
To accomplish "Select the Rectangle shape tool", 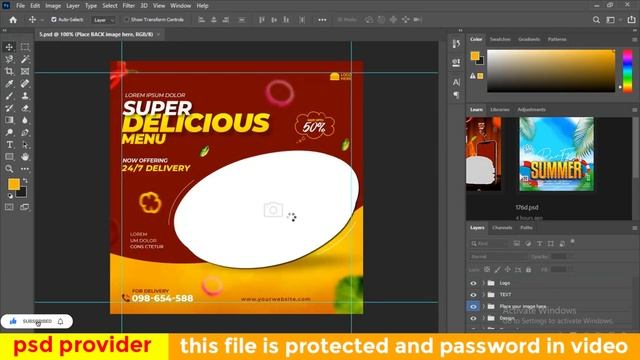I will (x=9, y=157).
